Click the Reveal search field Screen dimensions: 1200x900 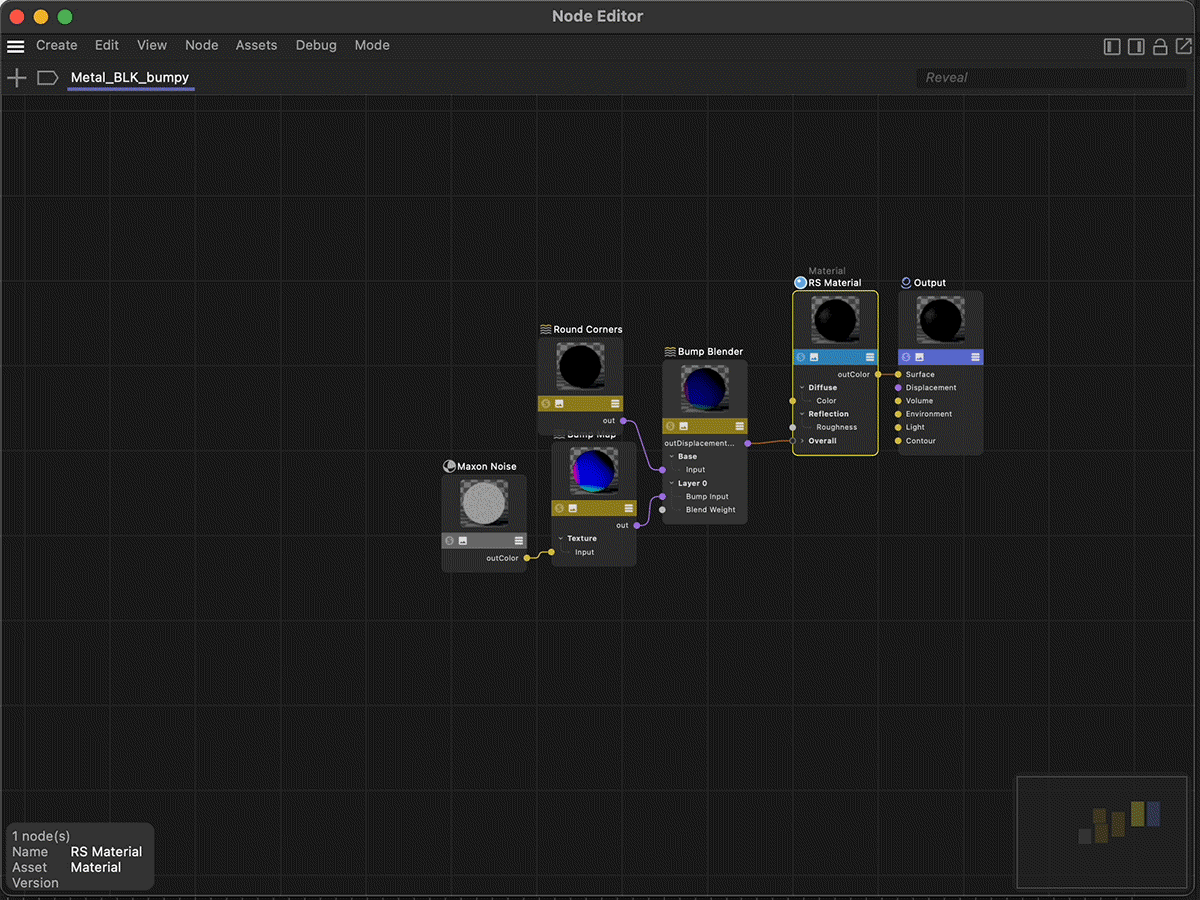[1050, 78]
